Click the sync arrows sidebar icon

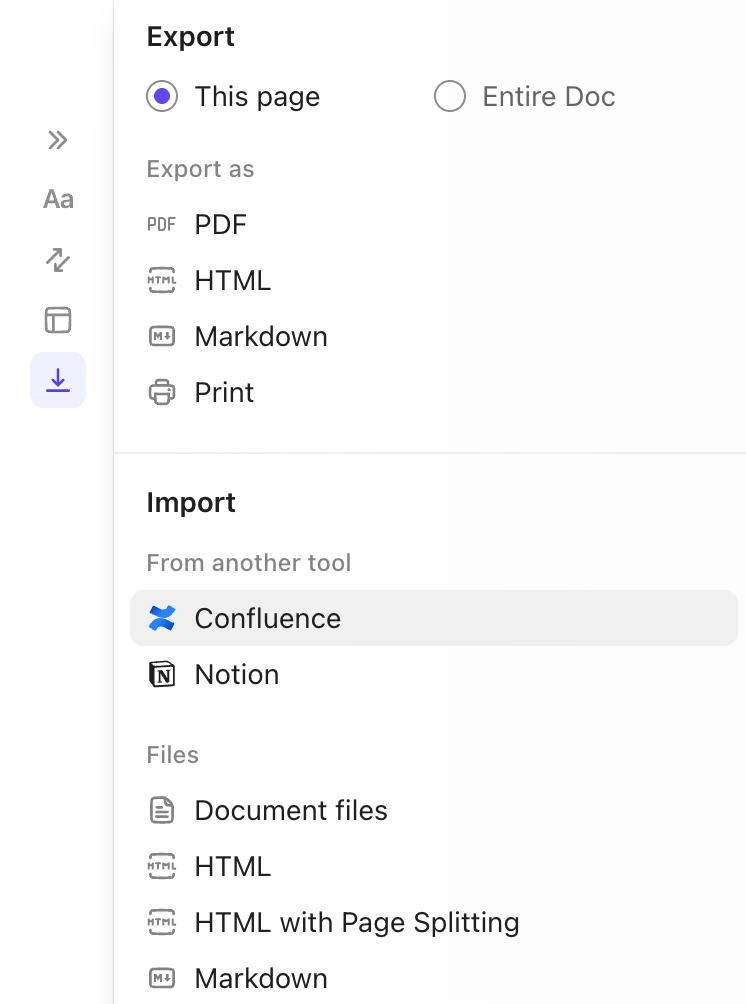tap(57, 260)
